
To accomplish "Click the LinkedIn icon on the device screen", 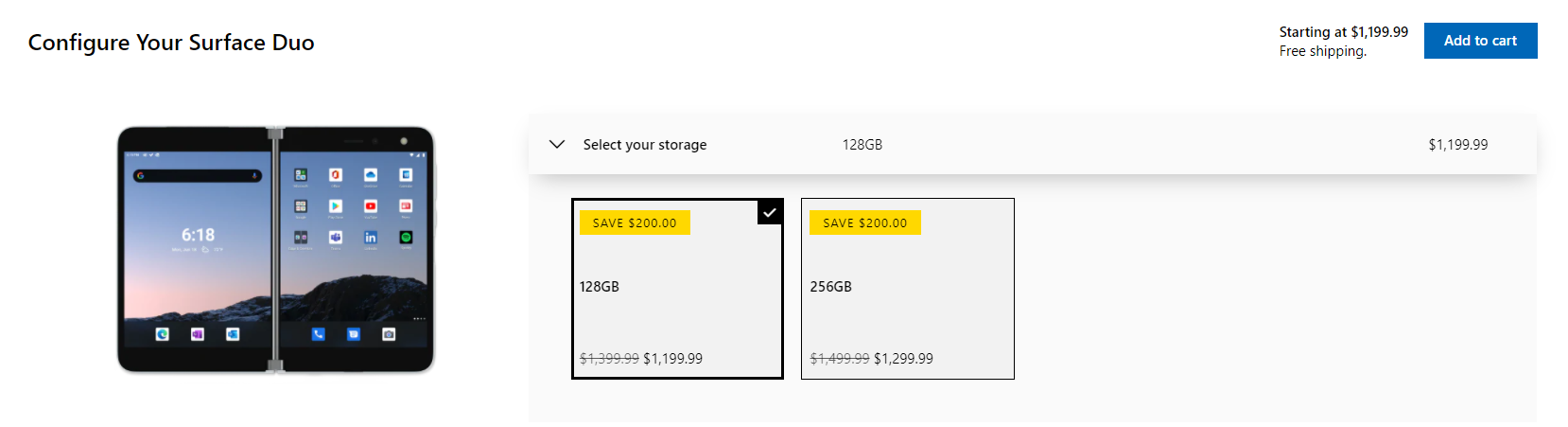I will [371, 238].
